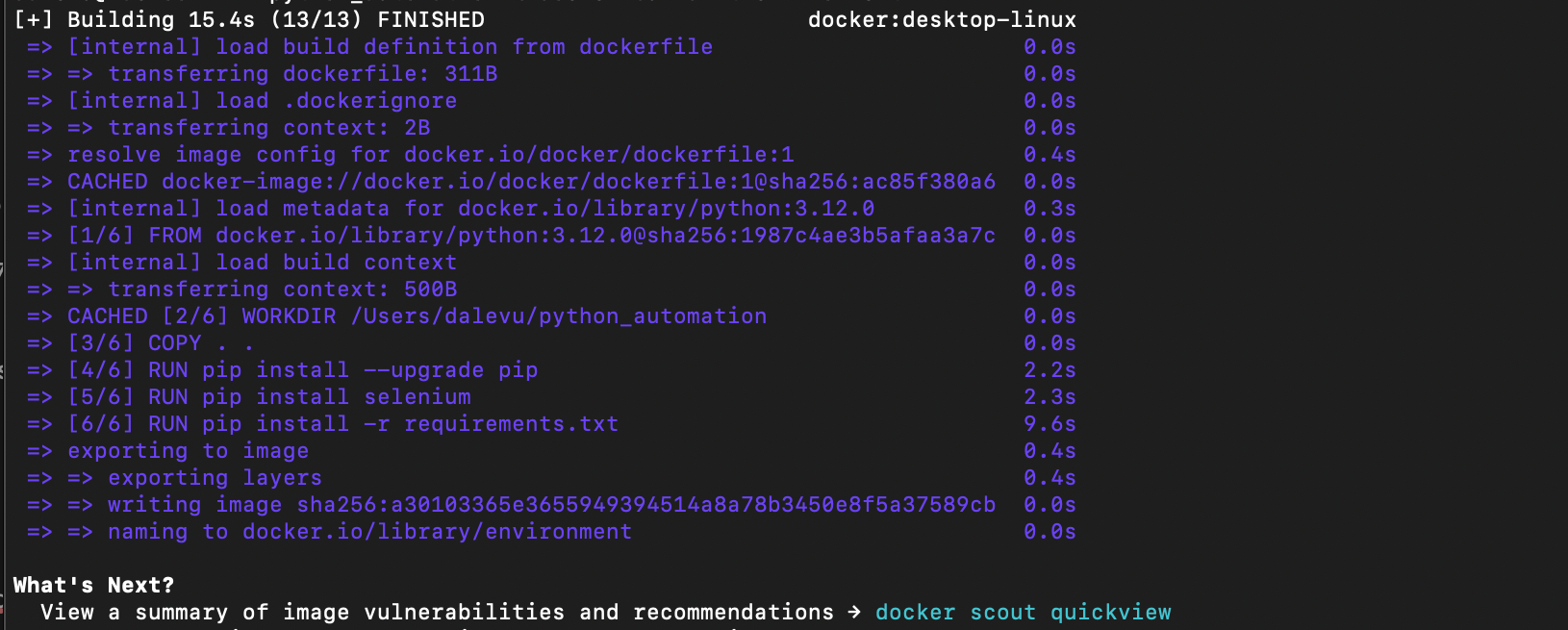
Task: Click the naming to docker.io/library/environment line
Action: coord(369,532)
